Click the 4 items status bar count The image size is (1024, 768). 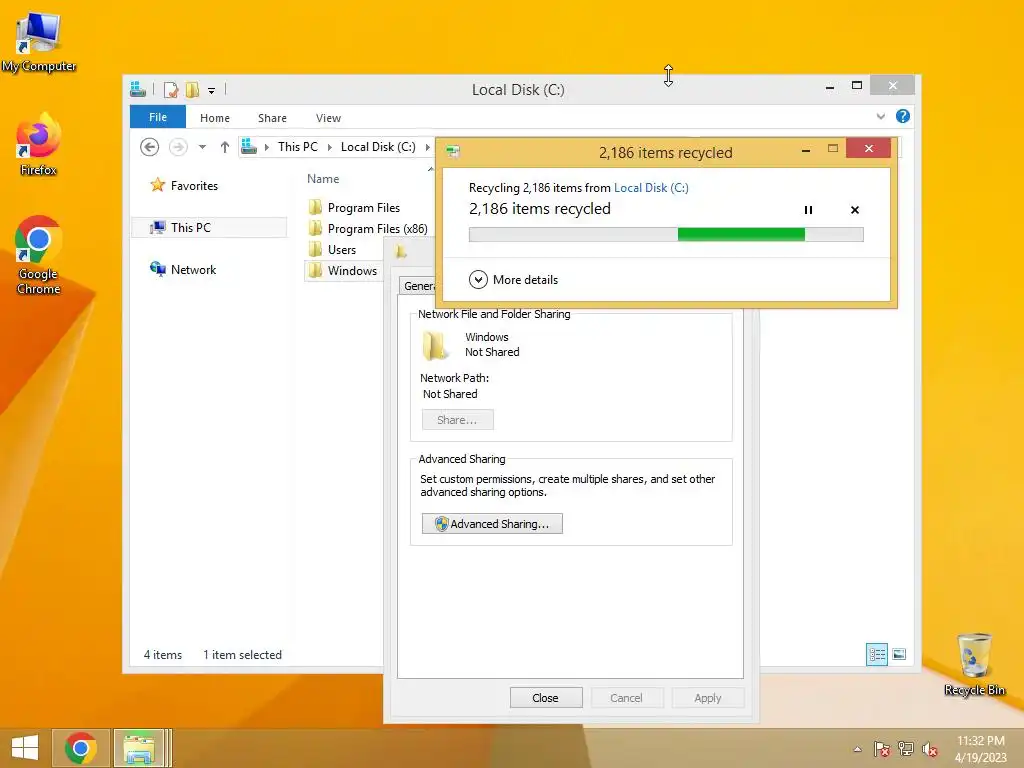click(x=163, y=655)
